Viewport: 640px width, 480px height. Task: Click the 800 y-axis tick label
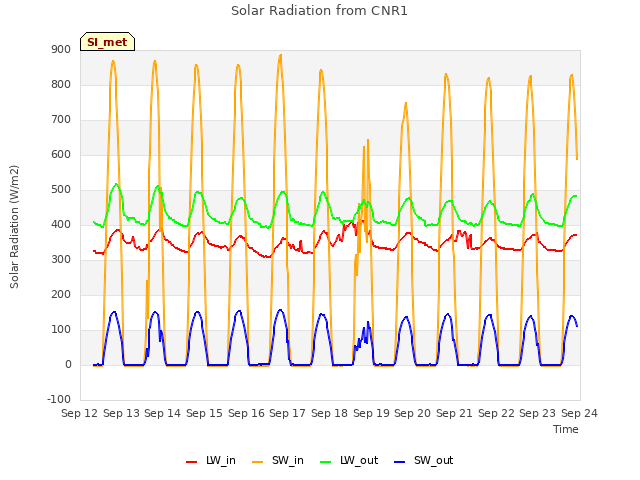point(61,85)
